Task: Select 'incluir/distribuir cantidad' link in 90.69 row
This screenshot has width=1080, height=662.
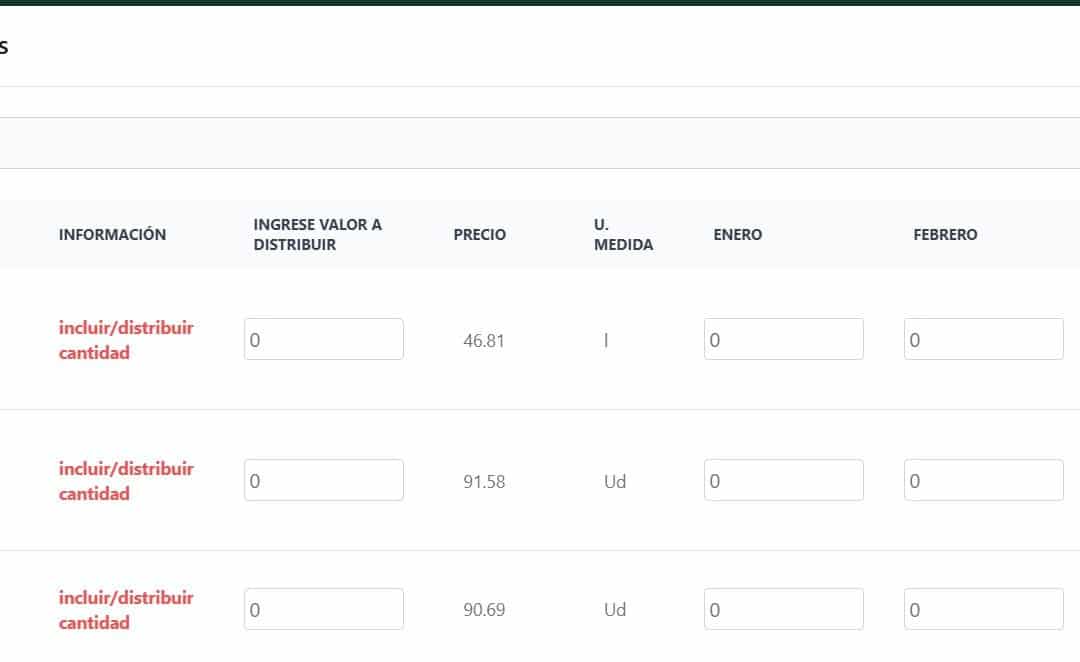Action: [x=126, y=610]
